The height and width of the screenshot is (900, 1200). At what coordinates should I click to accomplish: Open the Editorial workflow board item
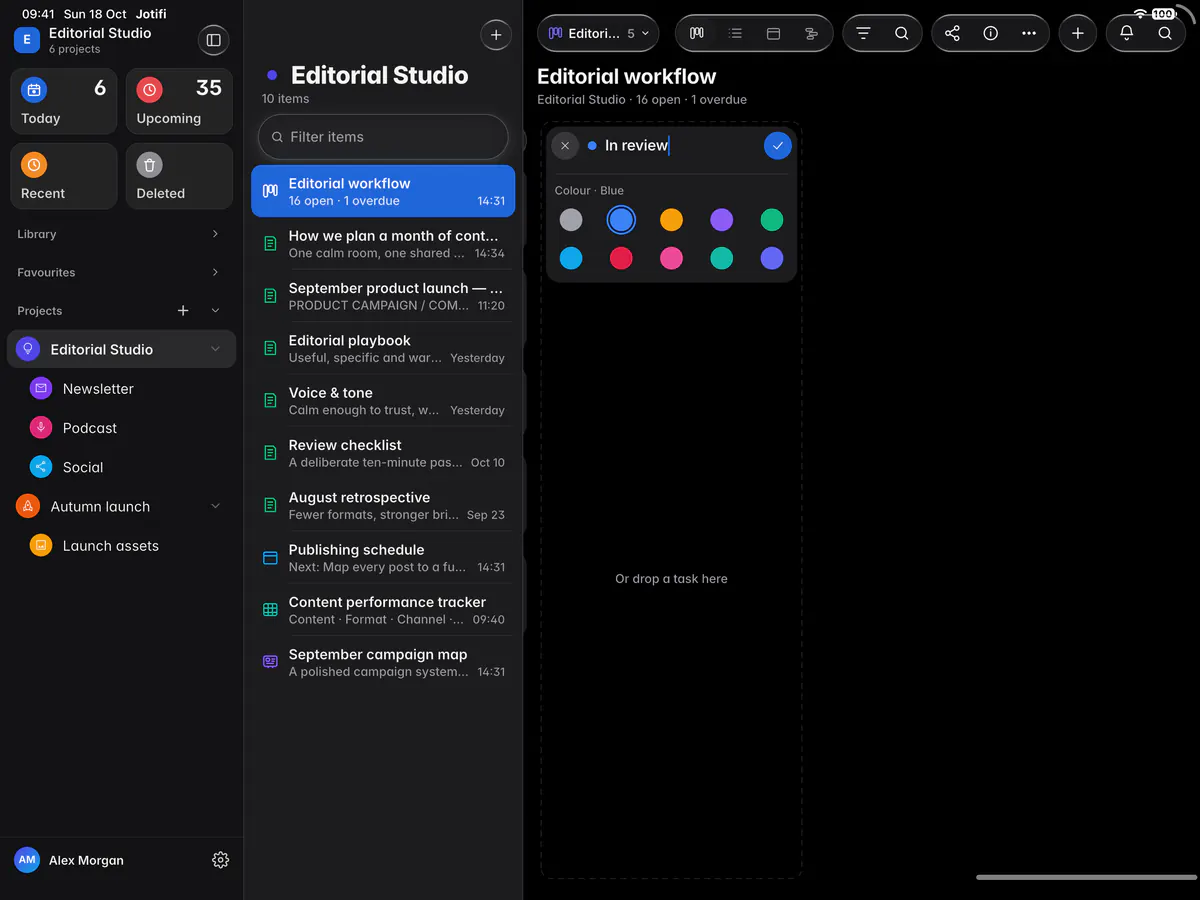click(383, 191)
